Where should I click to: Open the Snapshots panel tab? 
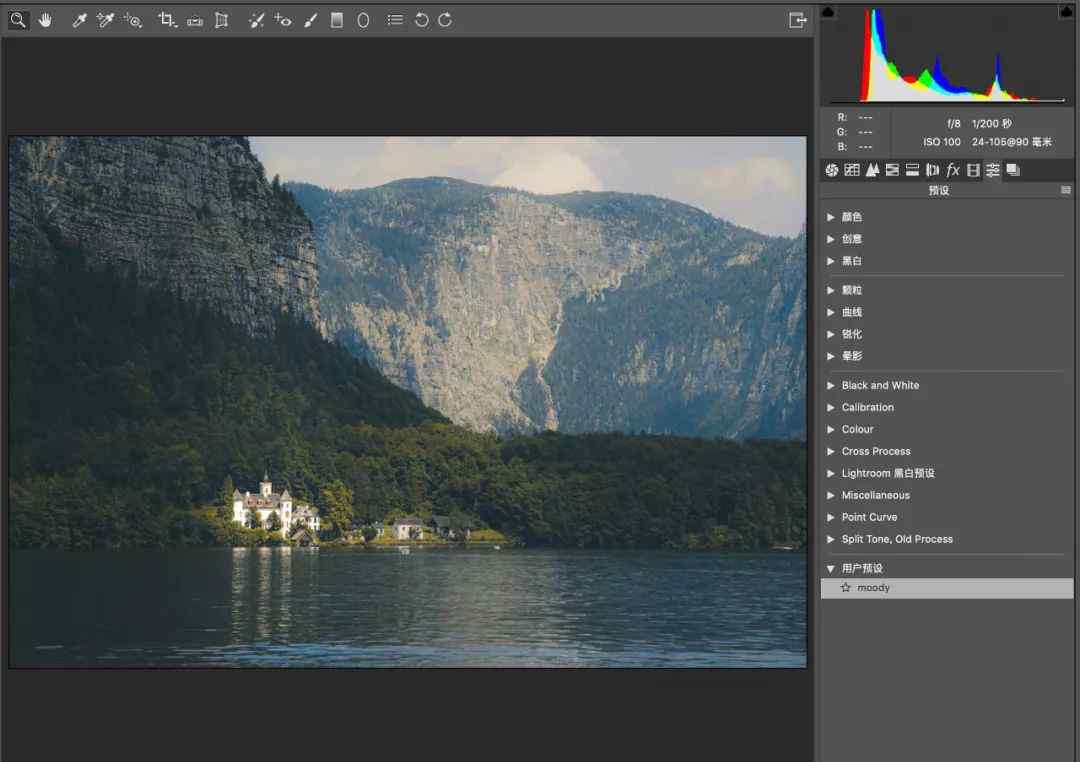pos(1013,170)
